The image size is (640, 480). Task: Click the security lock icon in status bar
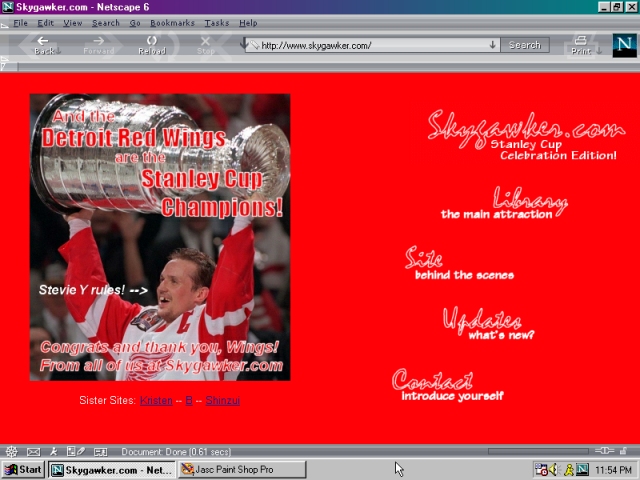pyautogui.click(x=623, y=451)
